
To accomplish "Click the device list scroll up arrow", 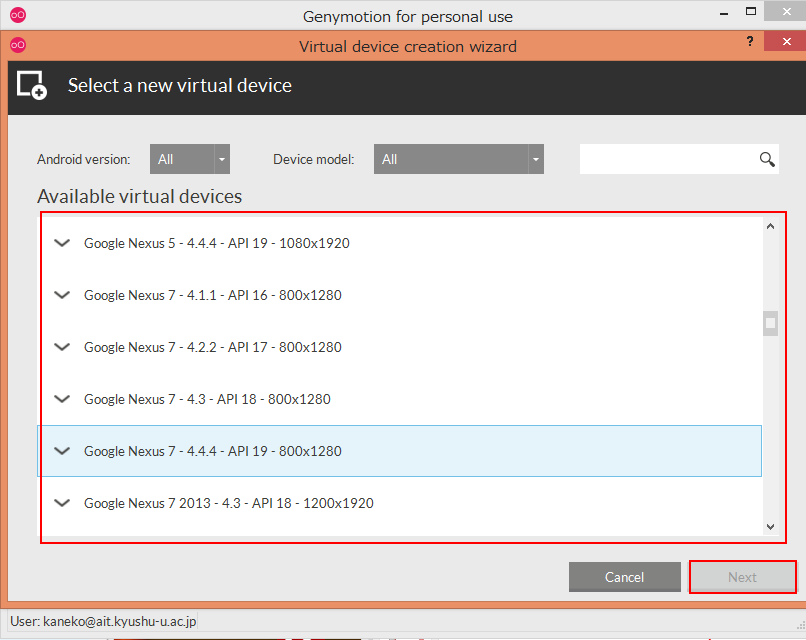I will click(770, 226).
